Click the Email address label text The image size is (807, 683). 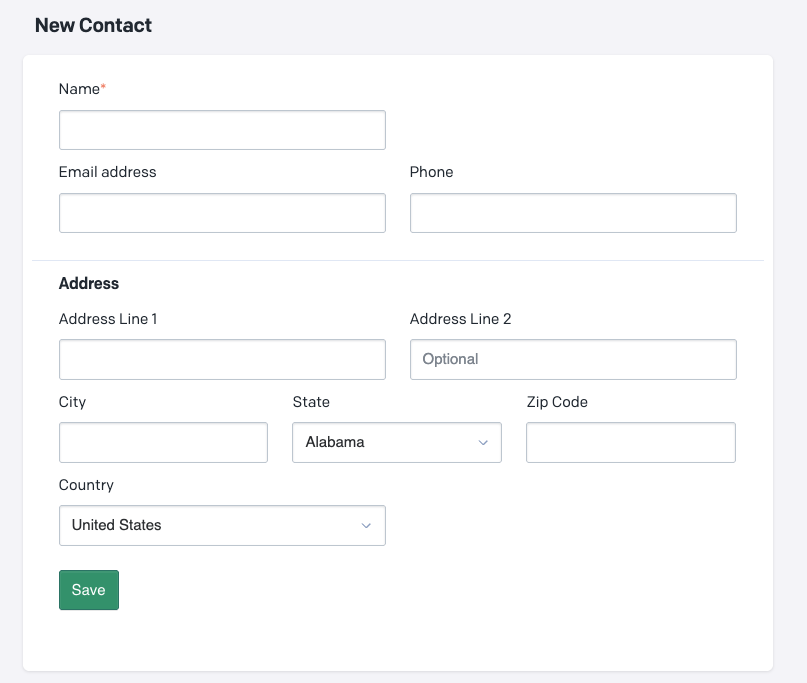pyautogui.click(x=108, y=172)
